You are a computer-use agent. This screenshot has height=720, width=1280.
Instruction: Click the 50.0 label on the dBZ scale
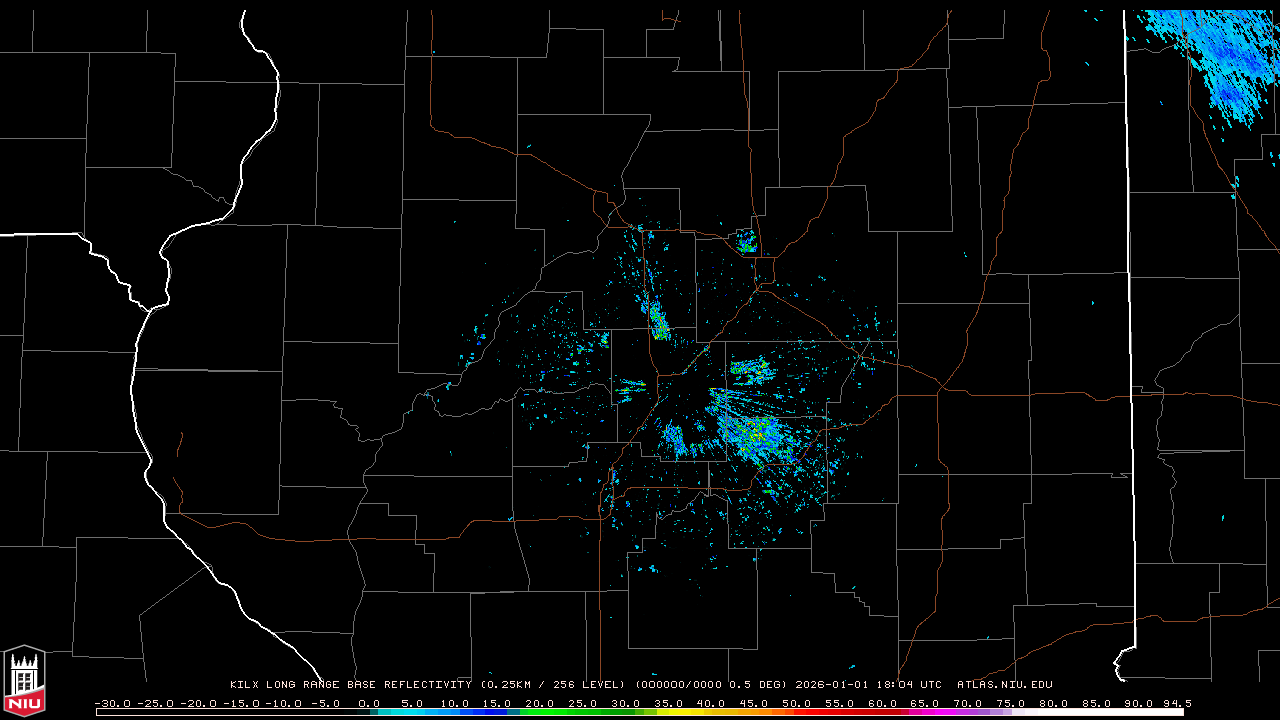[x=796, y=703]
